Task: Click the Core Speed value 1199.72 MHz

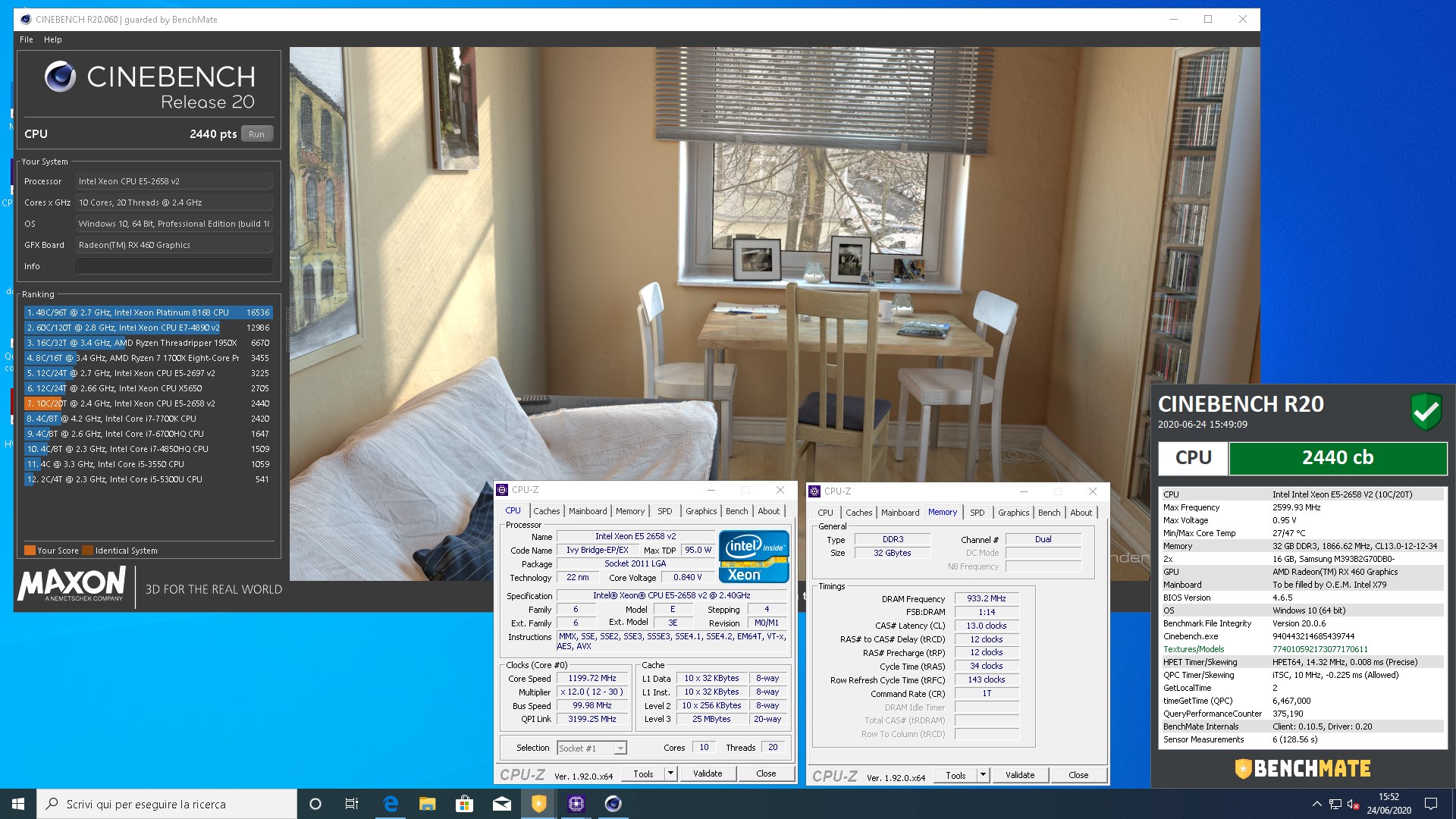Action: [x=592, y=679]
